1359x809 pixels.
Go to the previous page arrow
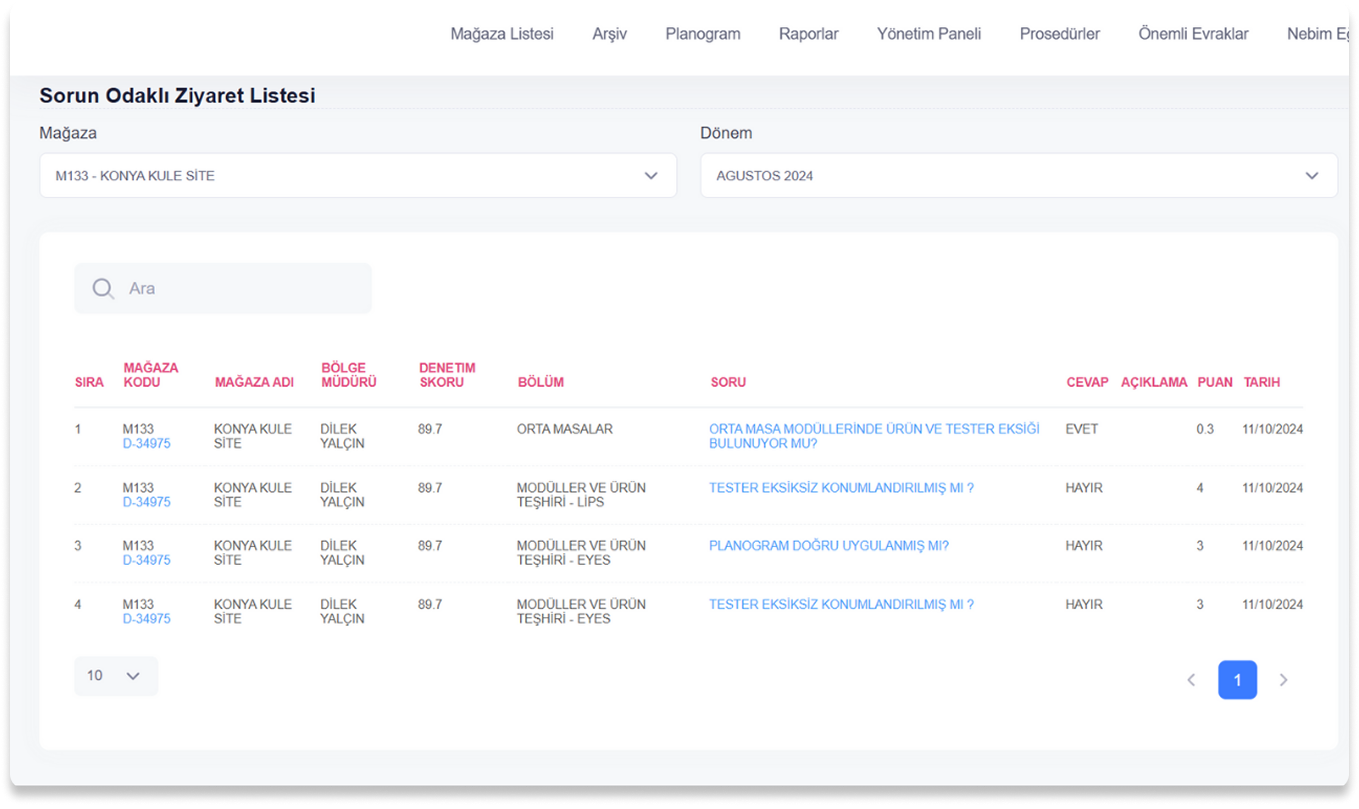(1191, 680)
